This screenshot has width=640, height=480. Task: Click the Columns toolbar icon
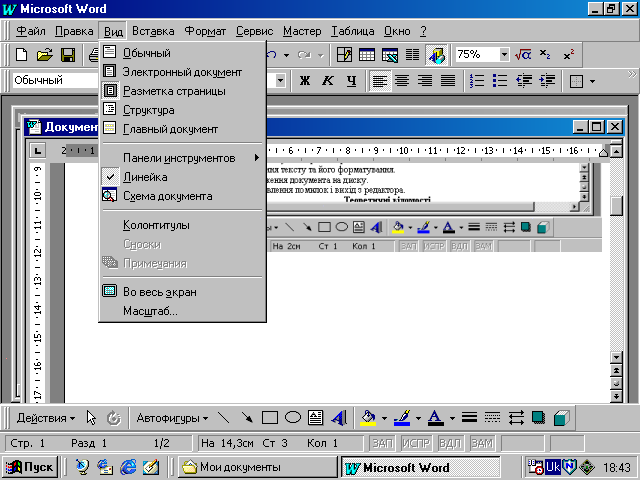[412, 55]
